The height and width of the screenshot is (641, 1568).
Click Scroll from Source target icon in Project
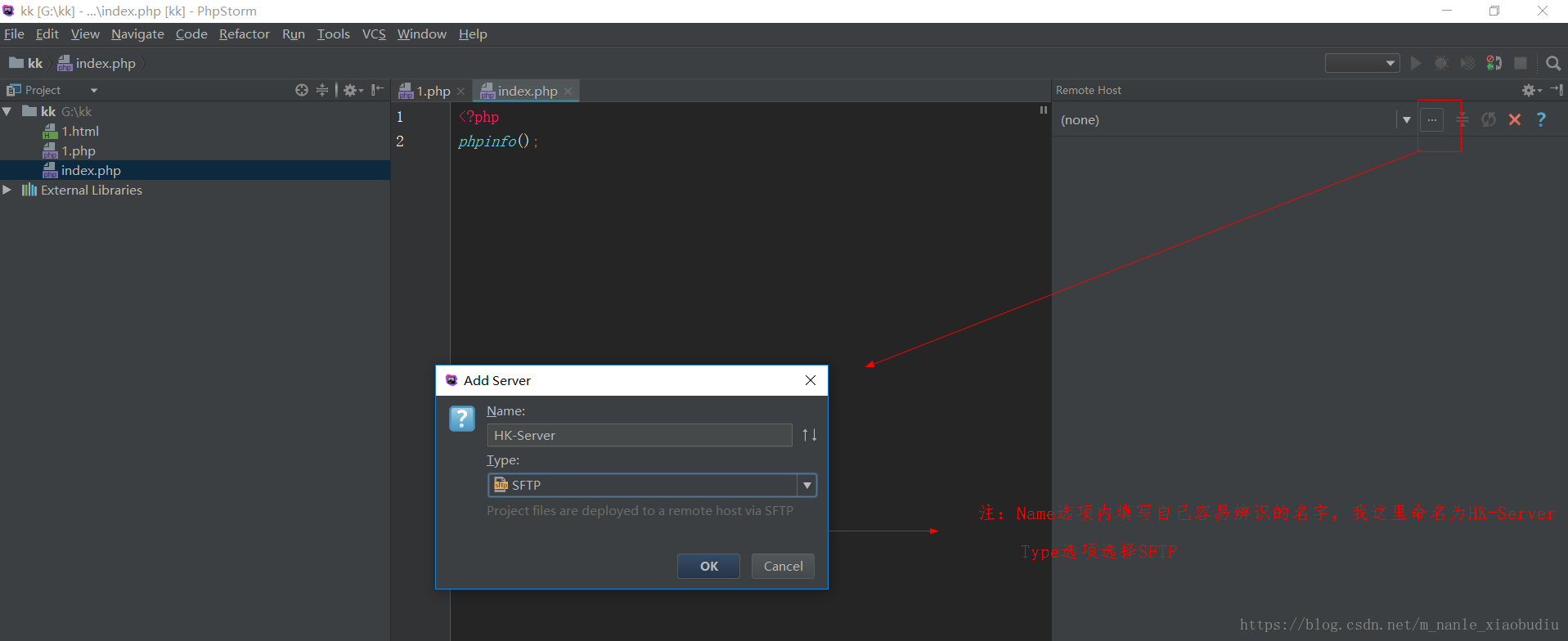[x=302, y=90]
